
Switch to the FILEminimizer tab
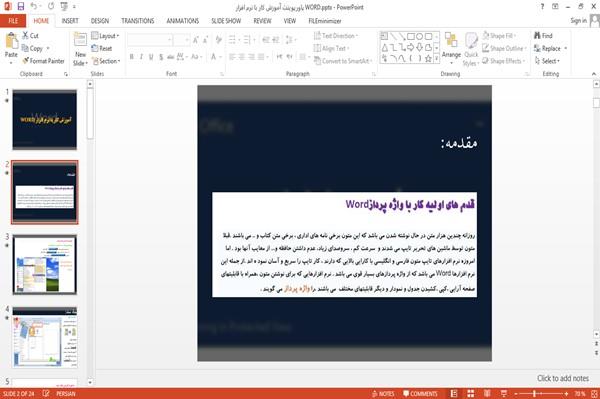coord(325,21)
